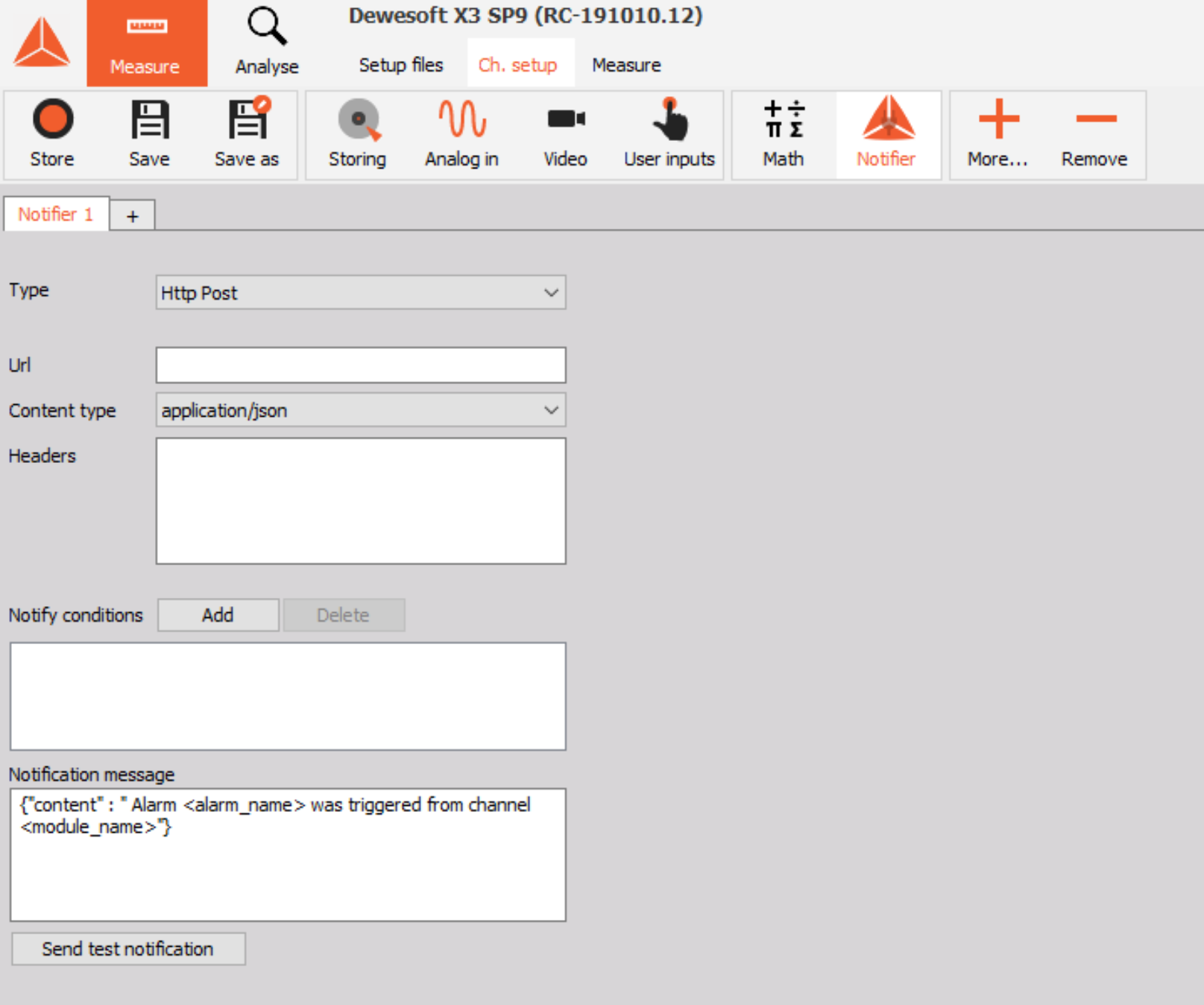Save the current setup
1204x1005 pixels.
click(x=149, y=135)
